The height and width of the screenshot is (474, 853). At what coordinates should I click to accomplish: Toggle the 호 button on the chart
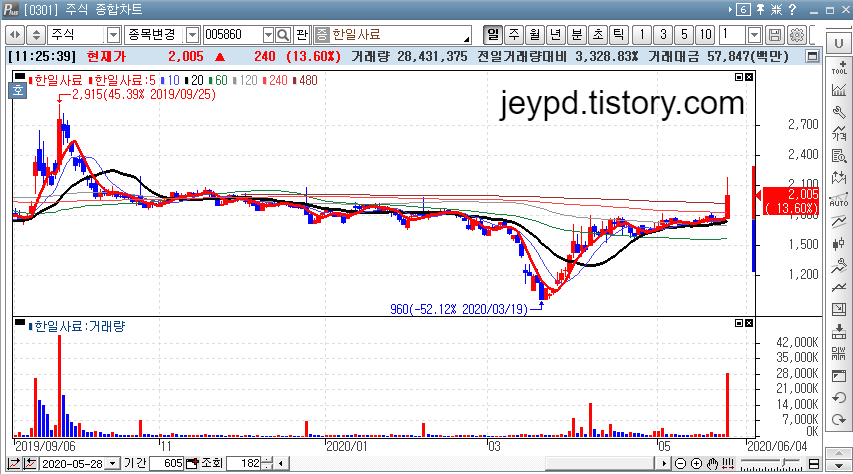(x=18, y=90)
